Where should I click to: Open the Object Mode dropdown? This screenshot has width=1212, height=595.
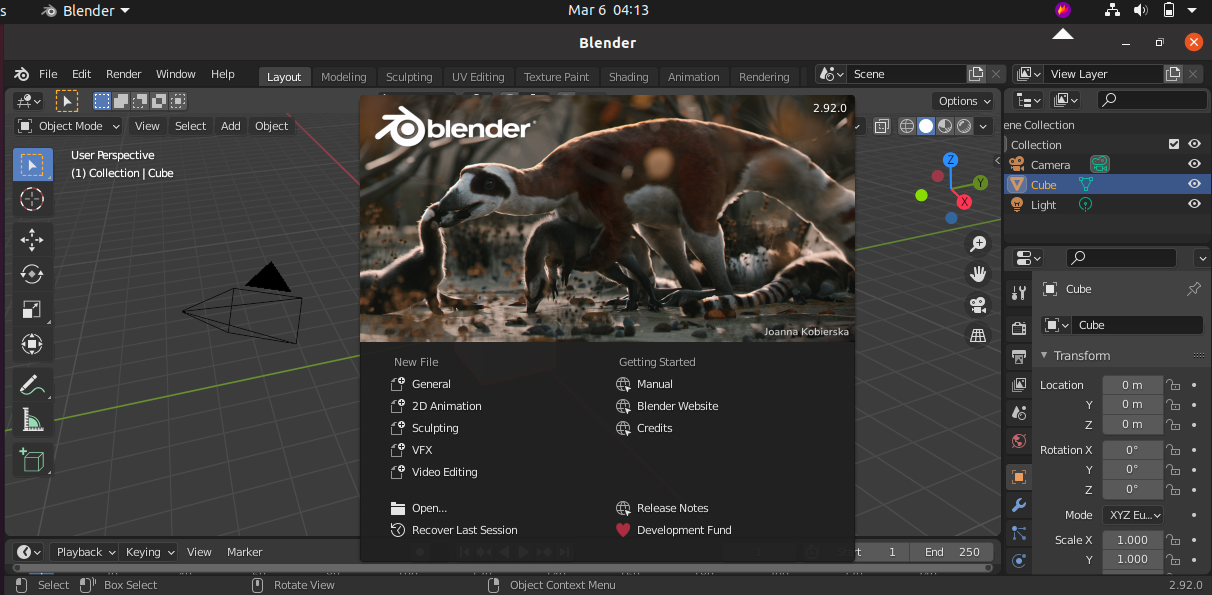69,126
